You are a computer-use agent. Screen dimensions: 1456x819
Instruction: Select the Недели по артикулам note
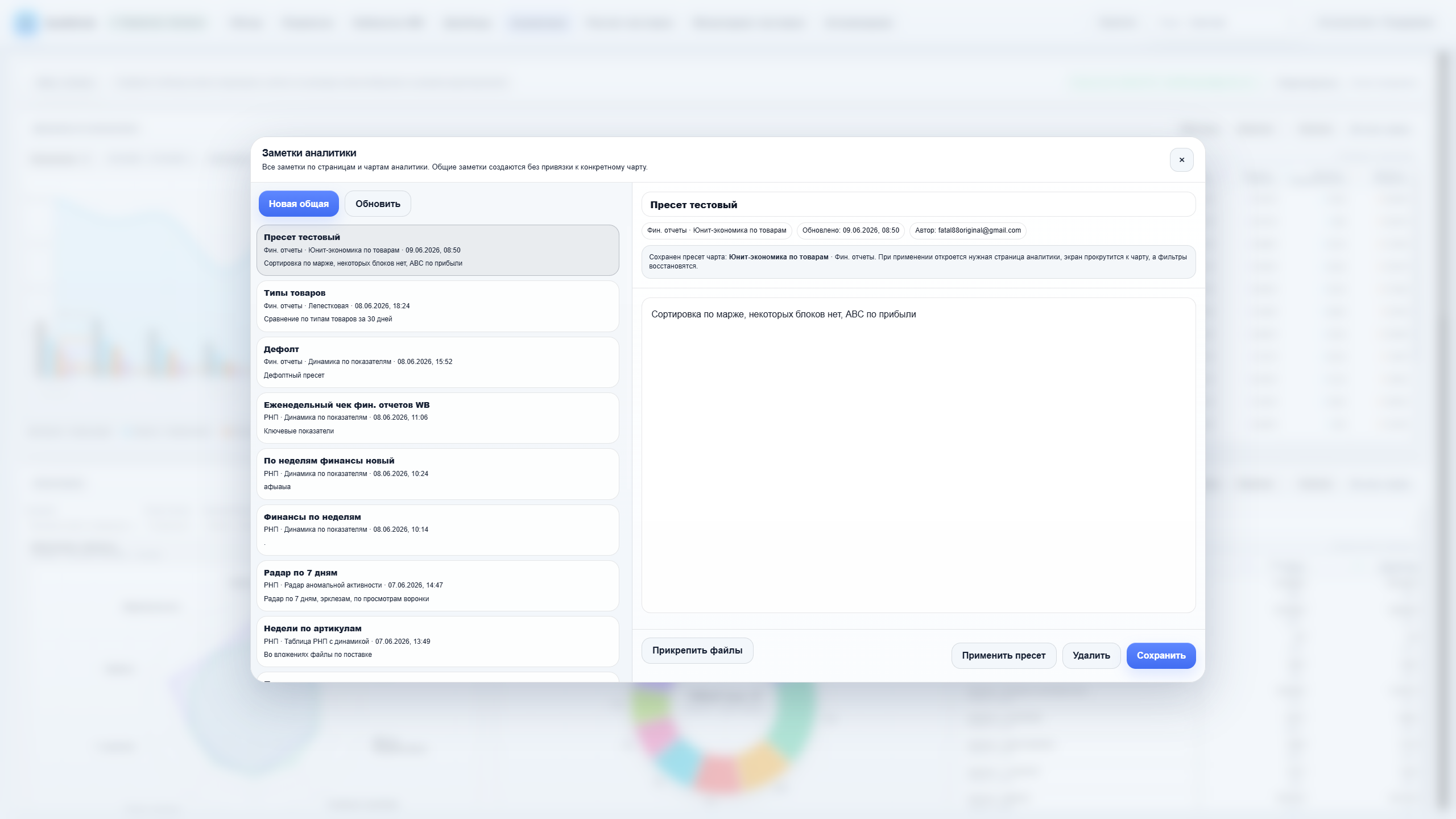tap(437, 642)
